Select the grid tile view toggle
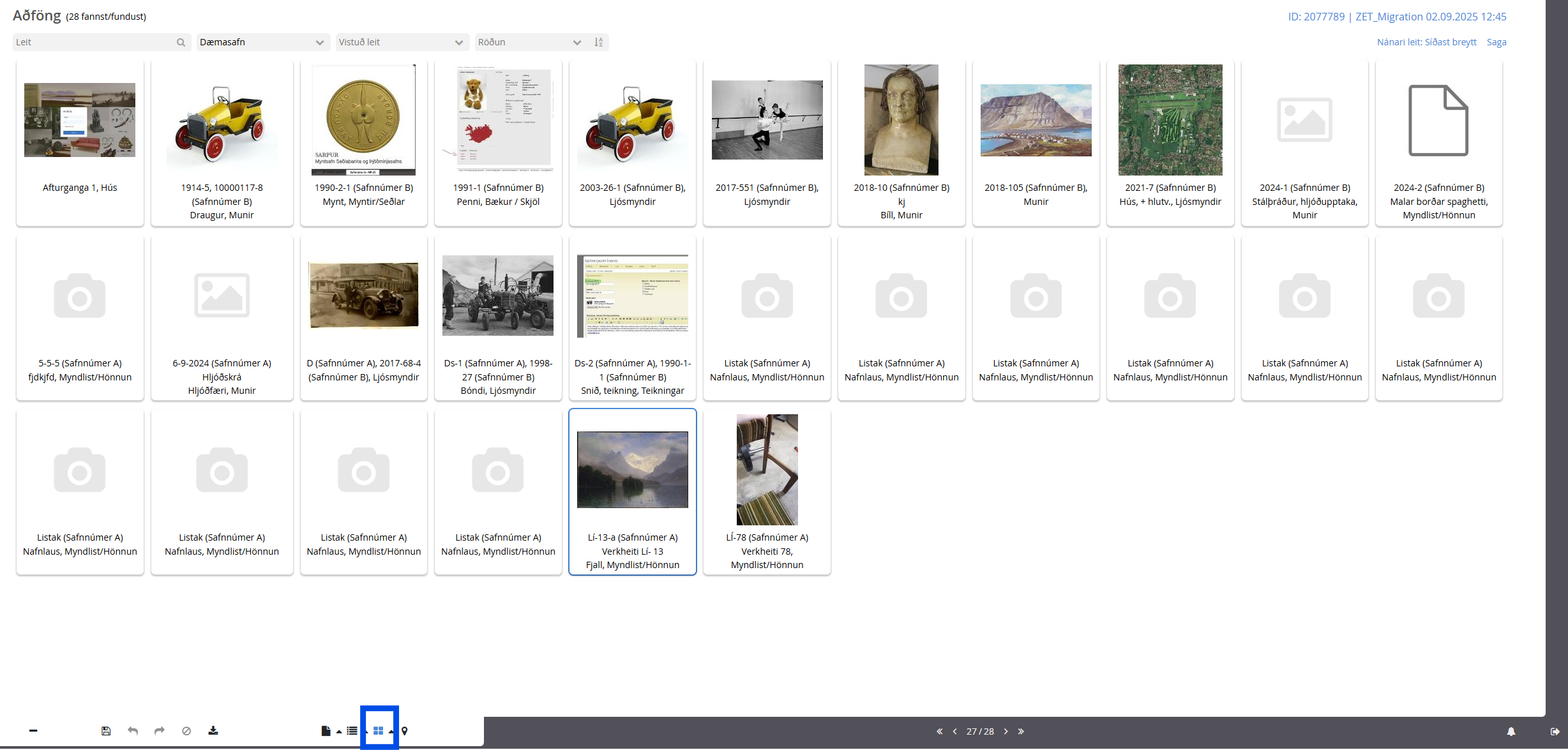Image resolution: width=1568 pixels, height=750 pixels. pyautogui.click(x=378, y=731)
